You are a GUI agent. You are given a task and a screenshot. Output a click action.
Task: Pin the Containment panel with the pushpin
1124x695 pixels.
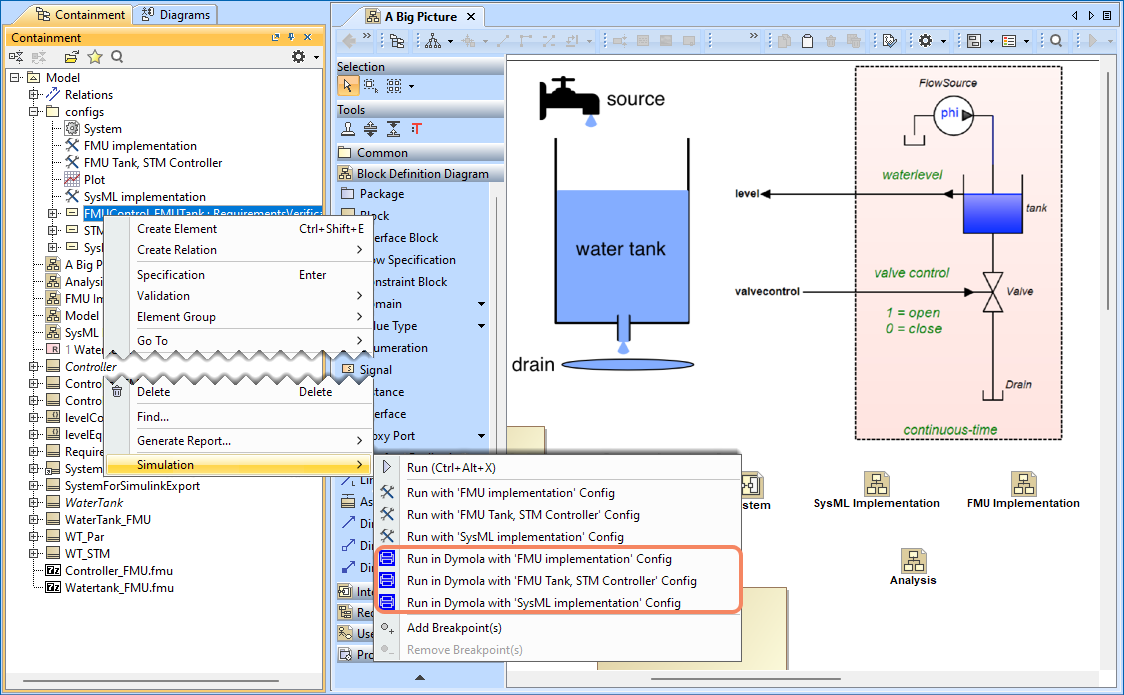pyautogui.click(x=292, y=38)
